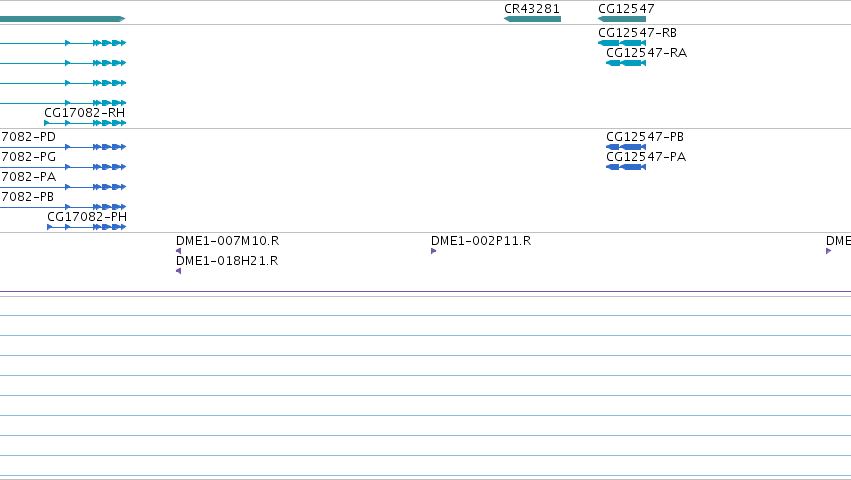Click the CG17082-PH protein feature
Viewport: 851px width, 480px height.
[x=87, y=227]
